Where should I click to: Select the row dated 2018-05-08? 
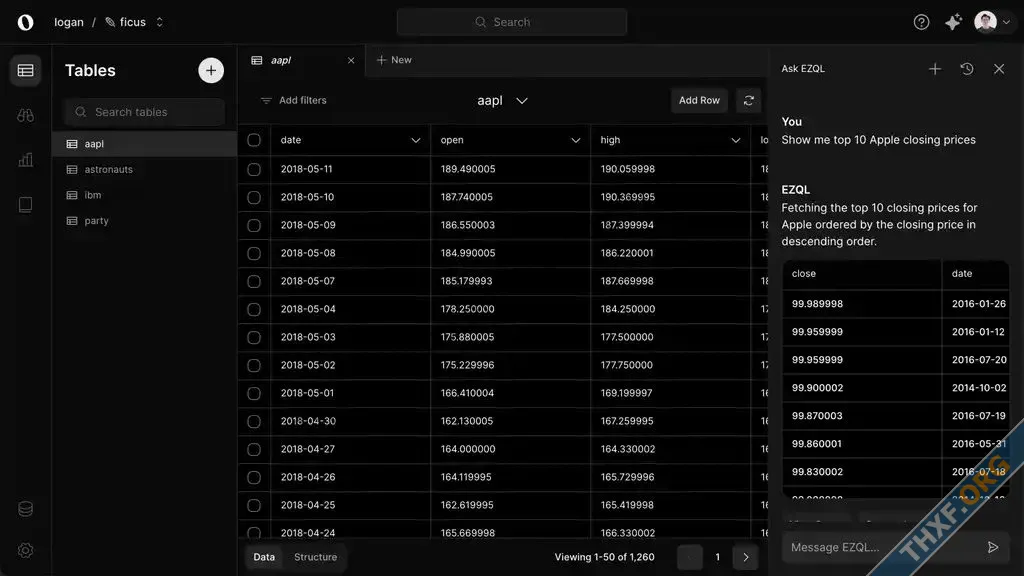[x=254, y=253]
